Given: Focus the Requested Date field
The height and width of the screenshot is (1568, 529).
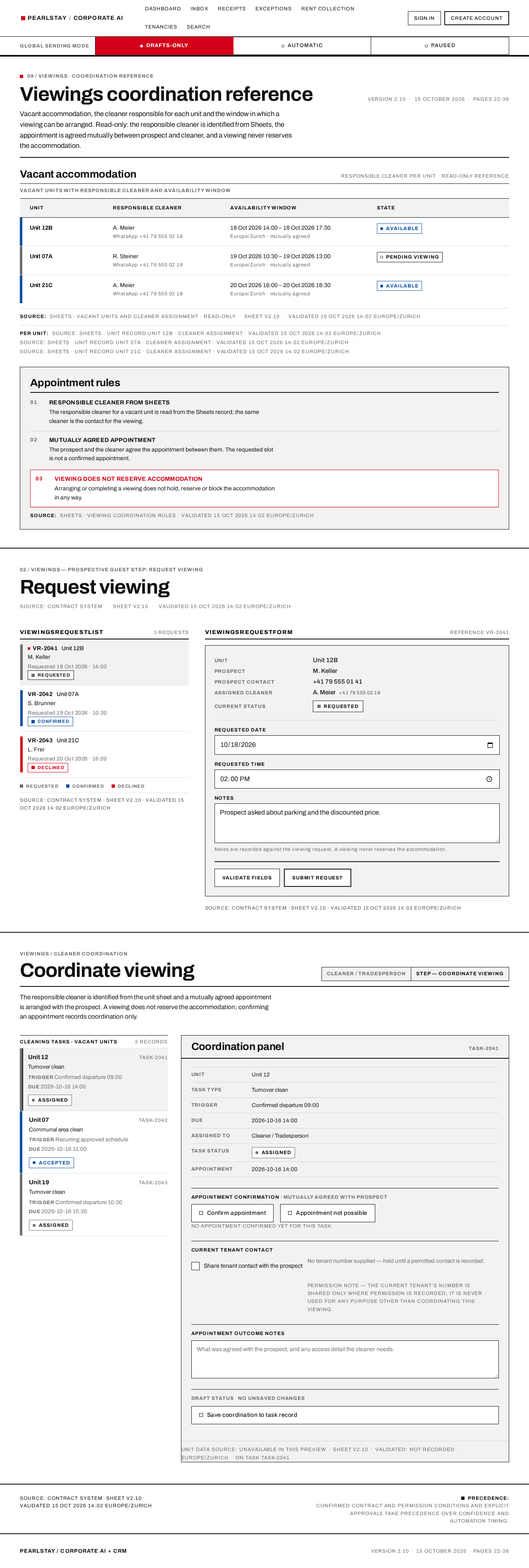Looking at the screenshot, I should click(357, 745).
